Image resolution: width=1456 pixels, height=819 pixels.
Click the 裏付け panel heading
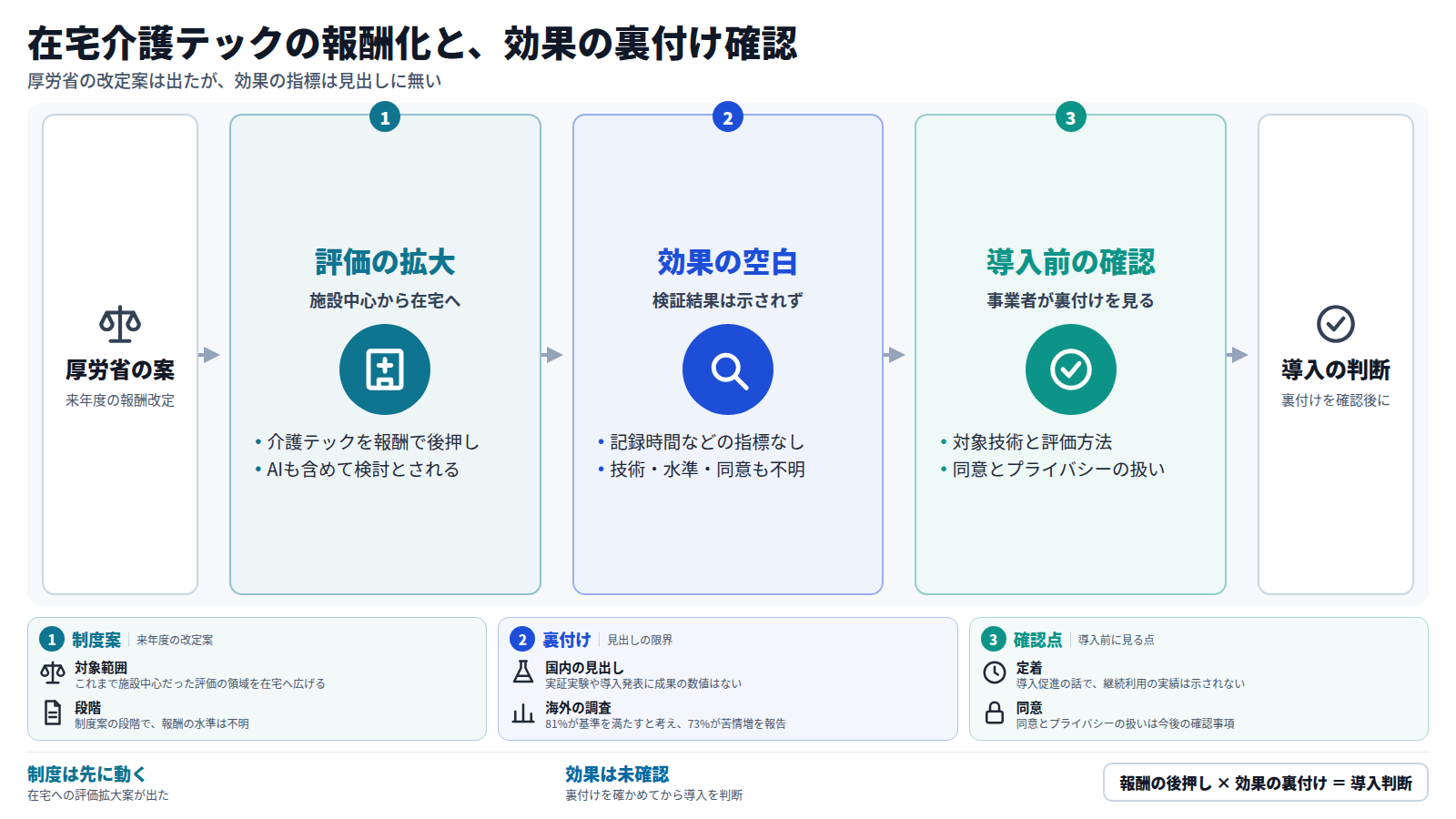point(567,640)
